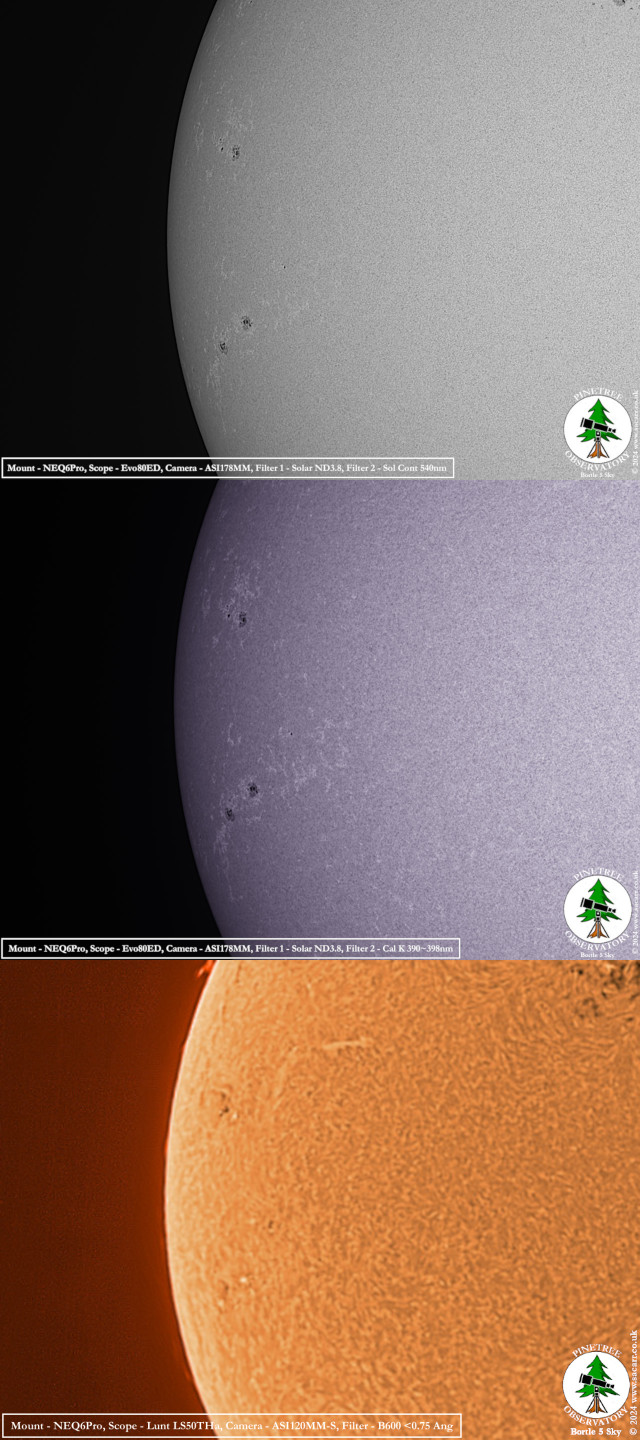This screenshot has height=1440, width=640.
Task: Click the largest lower sunspot in purple panel
Action: pos(252,790)
